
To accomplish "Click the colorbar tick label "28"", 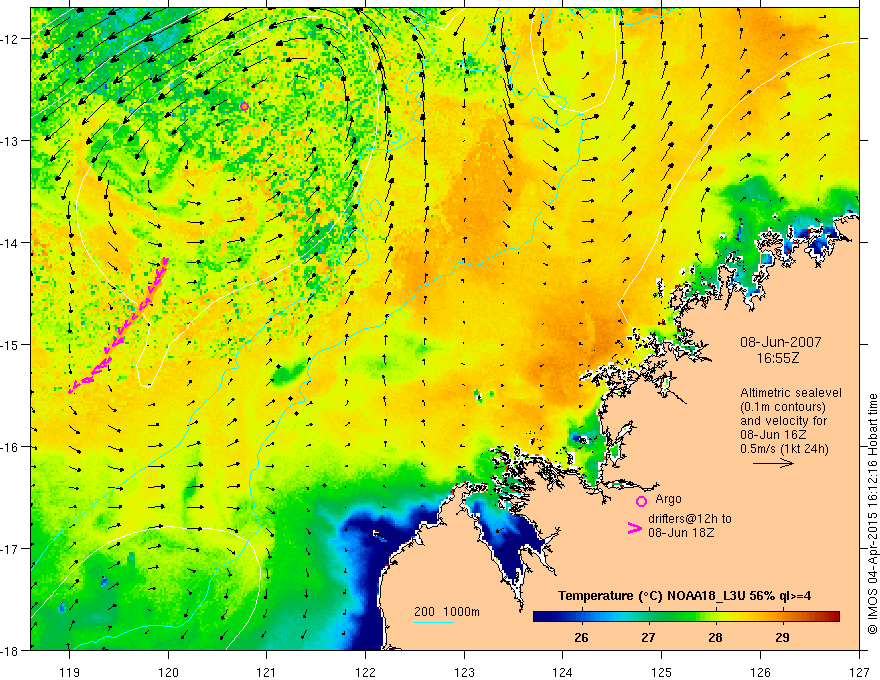I will [715, 638].
